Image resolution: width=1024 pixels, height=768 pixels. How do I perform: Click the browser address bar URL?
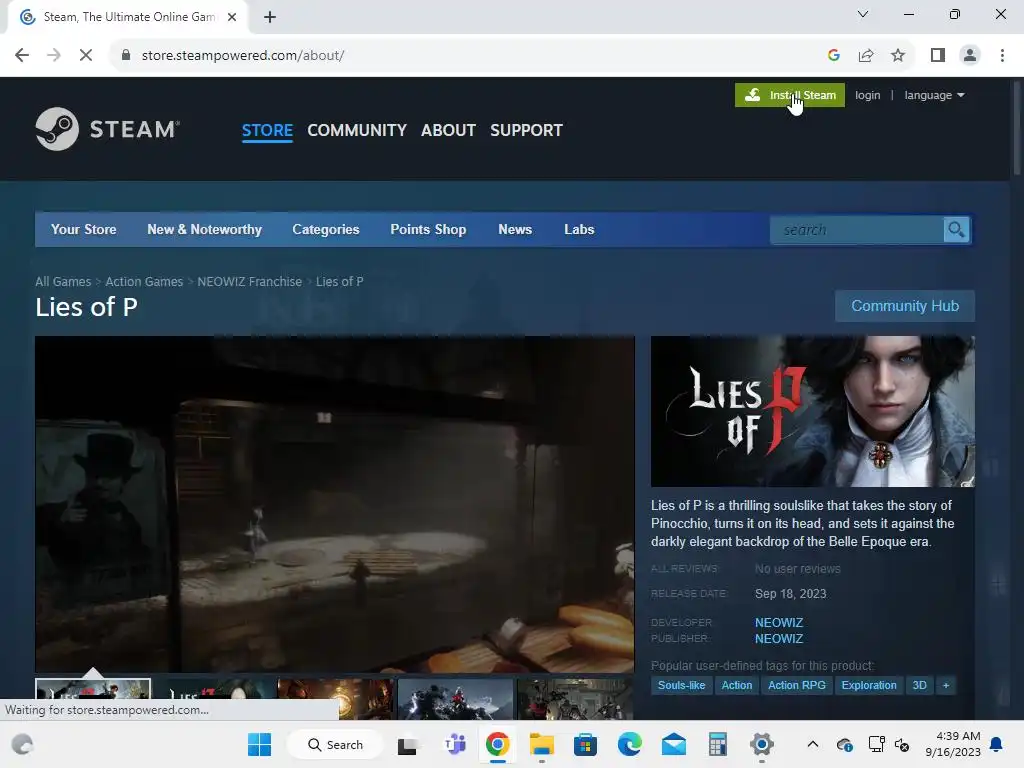point(243,56)
